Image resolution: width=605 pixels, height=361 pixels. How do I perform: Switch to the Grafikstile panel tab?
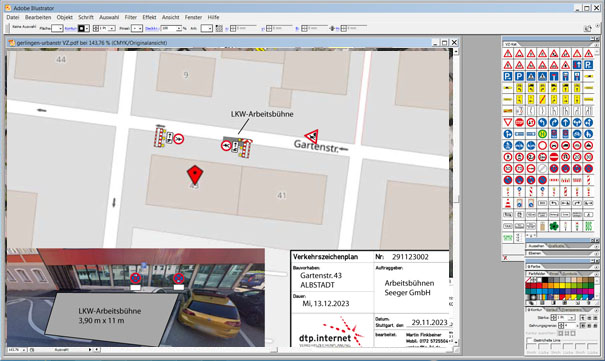point(556,246)
